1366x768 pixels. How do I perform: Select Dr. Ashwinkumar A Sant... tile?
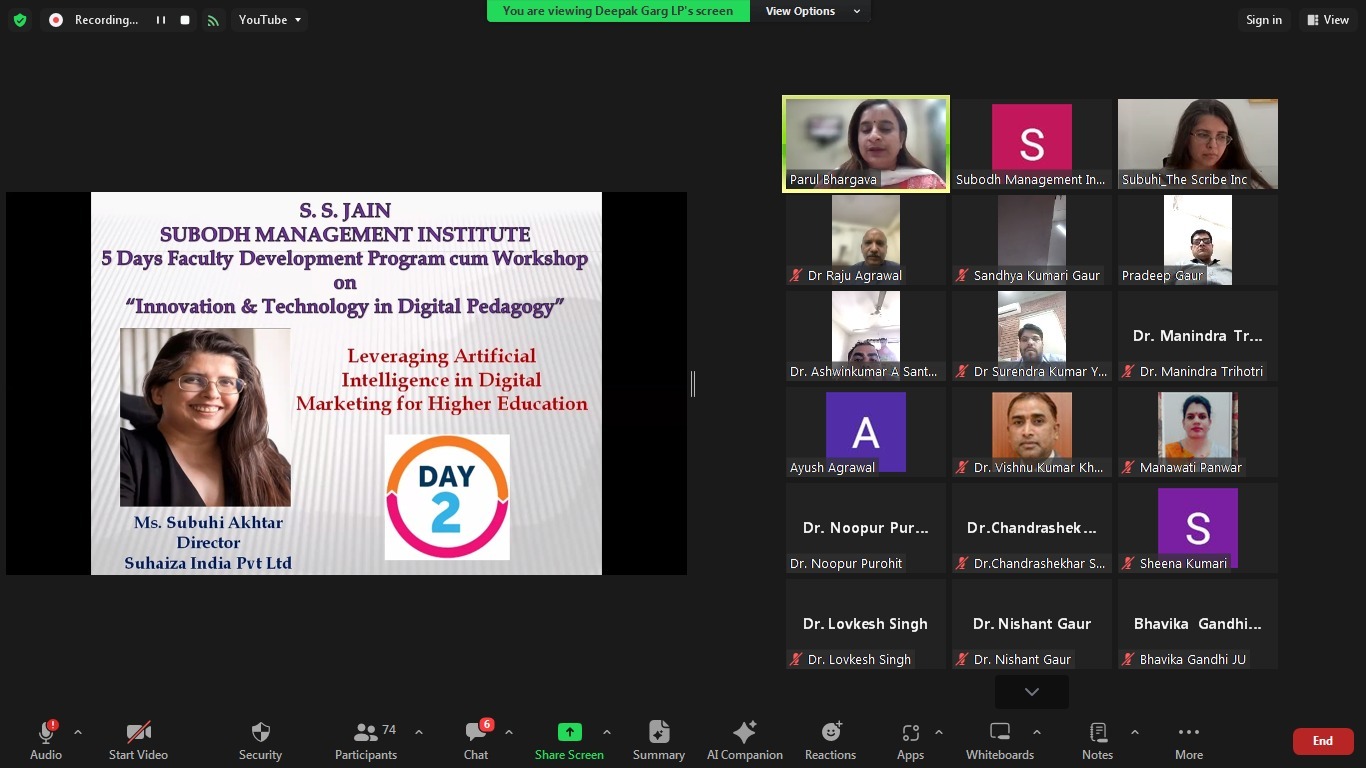(866, 336)
